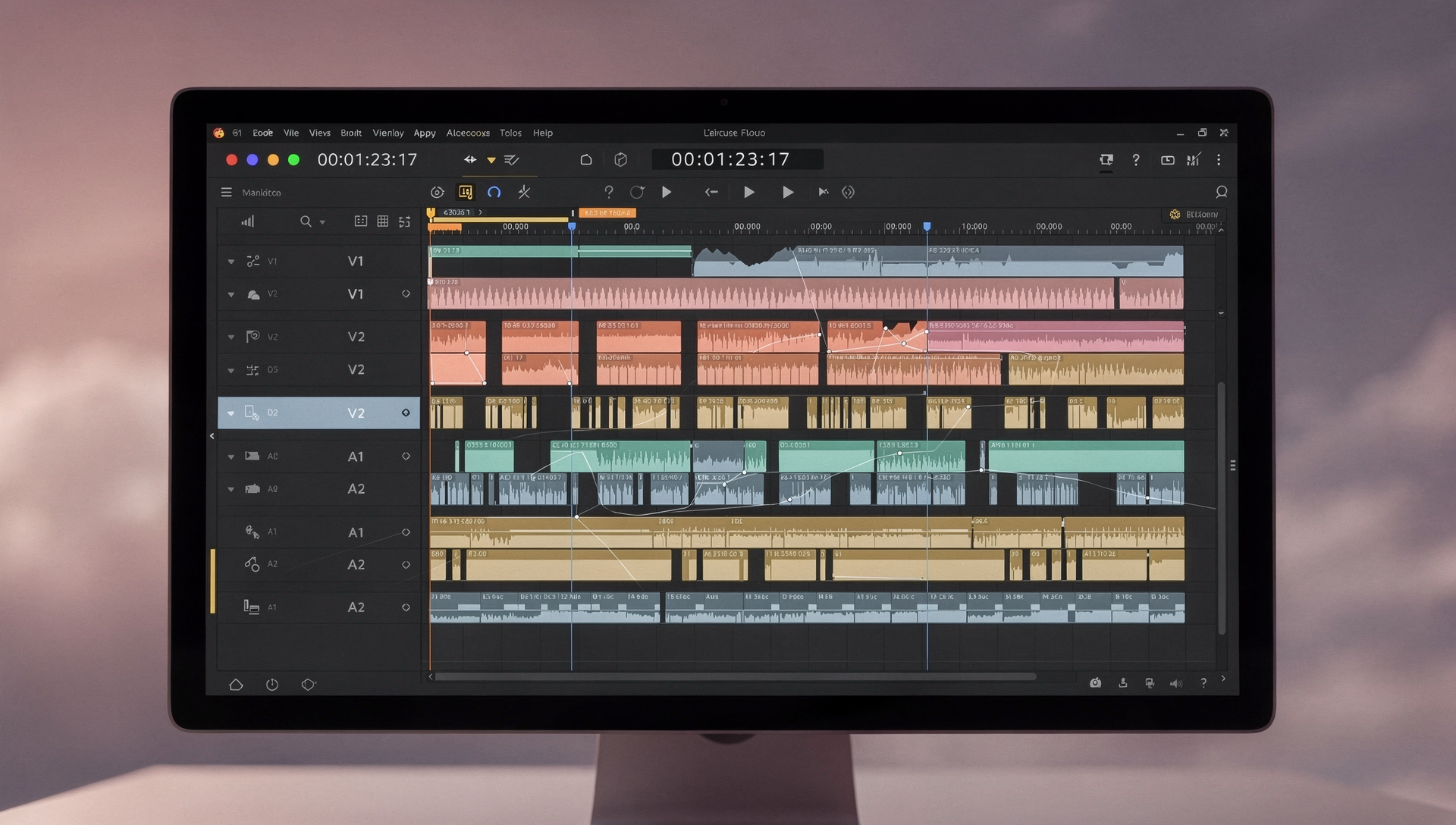The height and width of the screenshot is (825, 1456).
Task: Click the volume speaker icon at bottom right
Action: point(1175,683)
